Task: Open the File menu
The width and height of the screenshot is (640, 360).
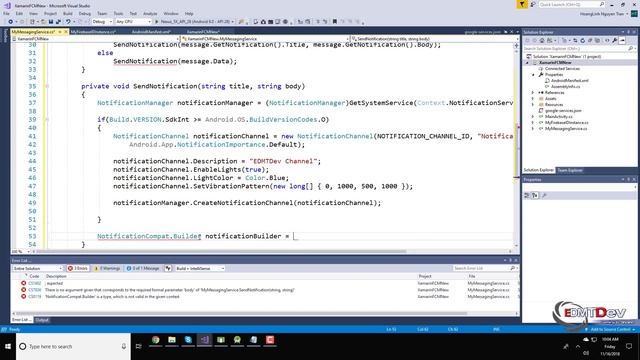Action: (6, 13)
